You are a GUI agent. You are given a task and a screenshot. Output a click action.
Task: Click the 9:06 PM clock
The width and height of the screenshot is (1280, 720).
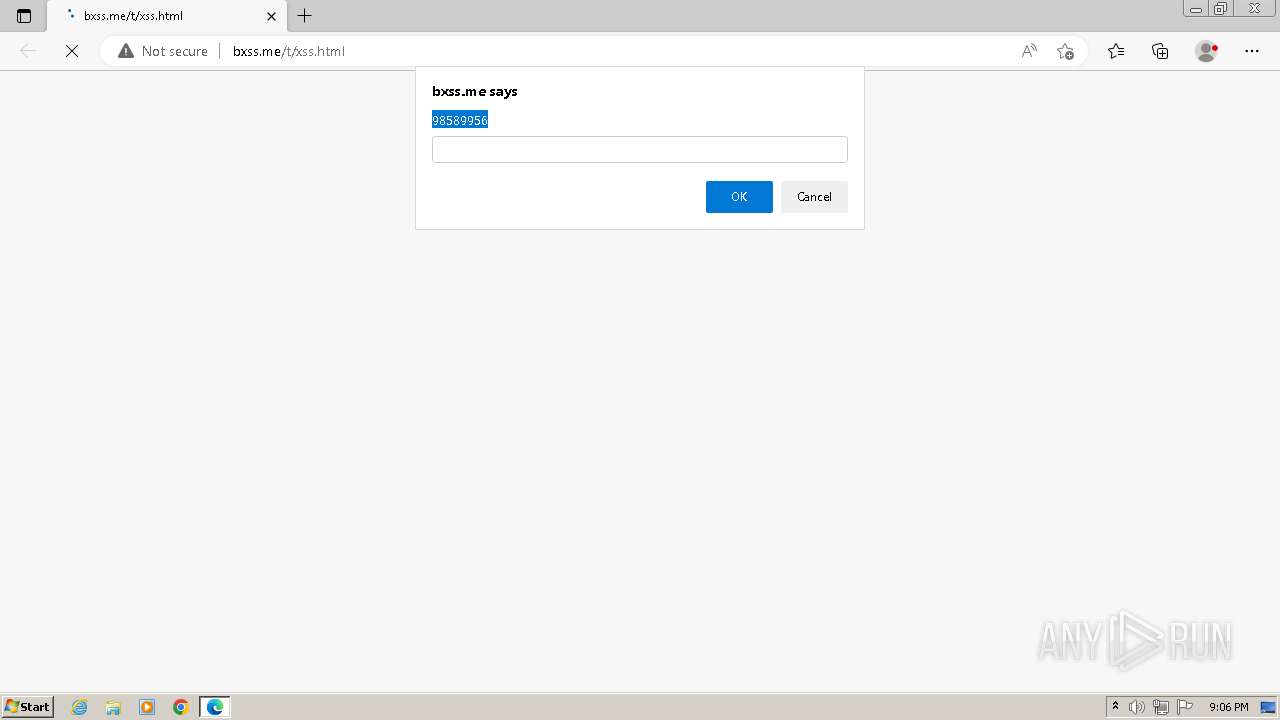point(1228,707)
